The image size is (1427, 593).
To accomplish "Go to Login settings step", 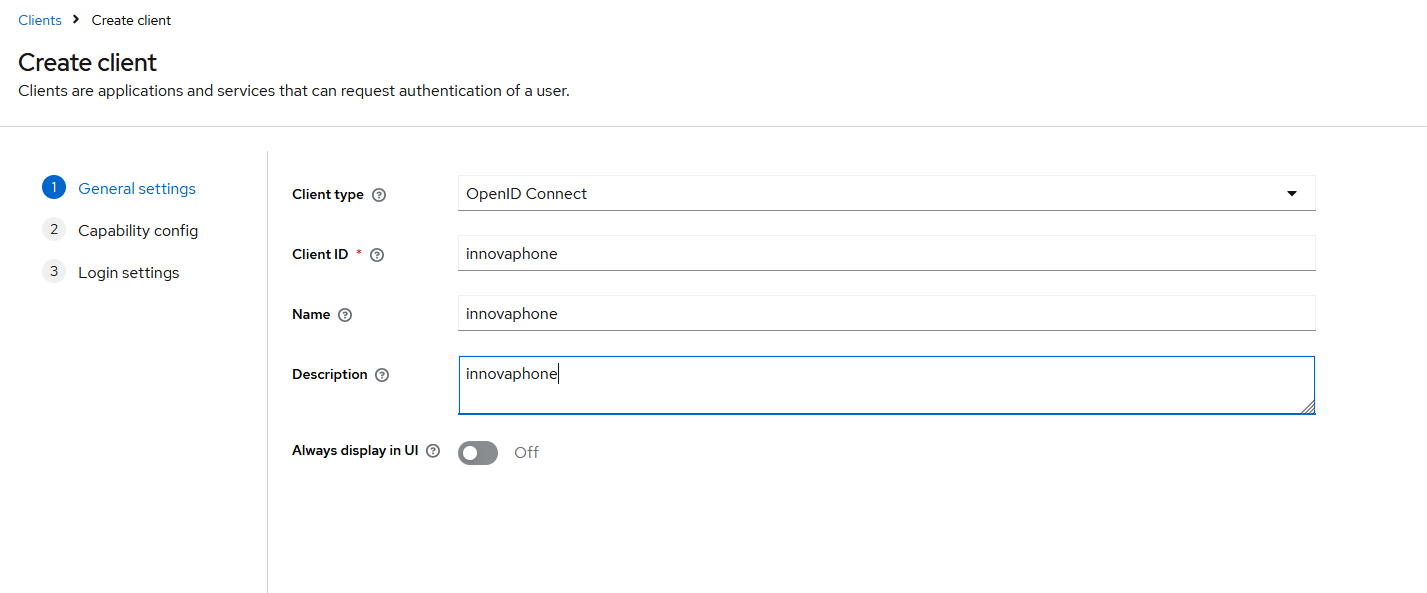I will 129,273.
